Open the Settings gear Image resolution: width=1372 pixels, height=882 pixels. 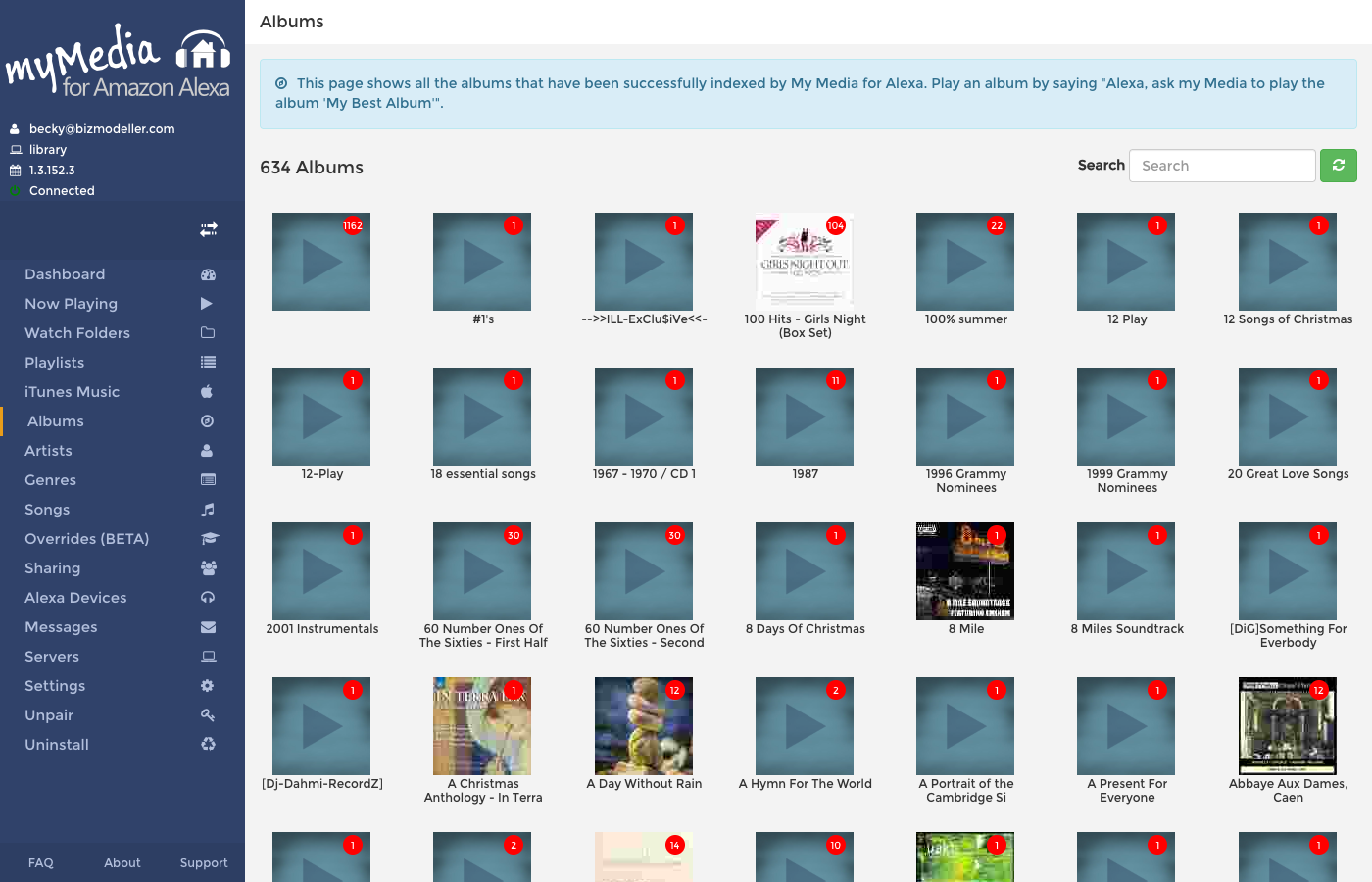pos(206,685)
